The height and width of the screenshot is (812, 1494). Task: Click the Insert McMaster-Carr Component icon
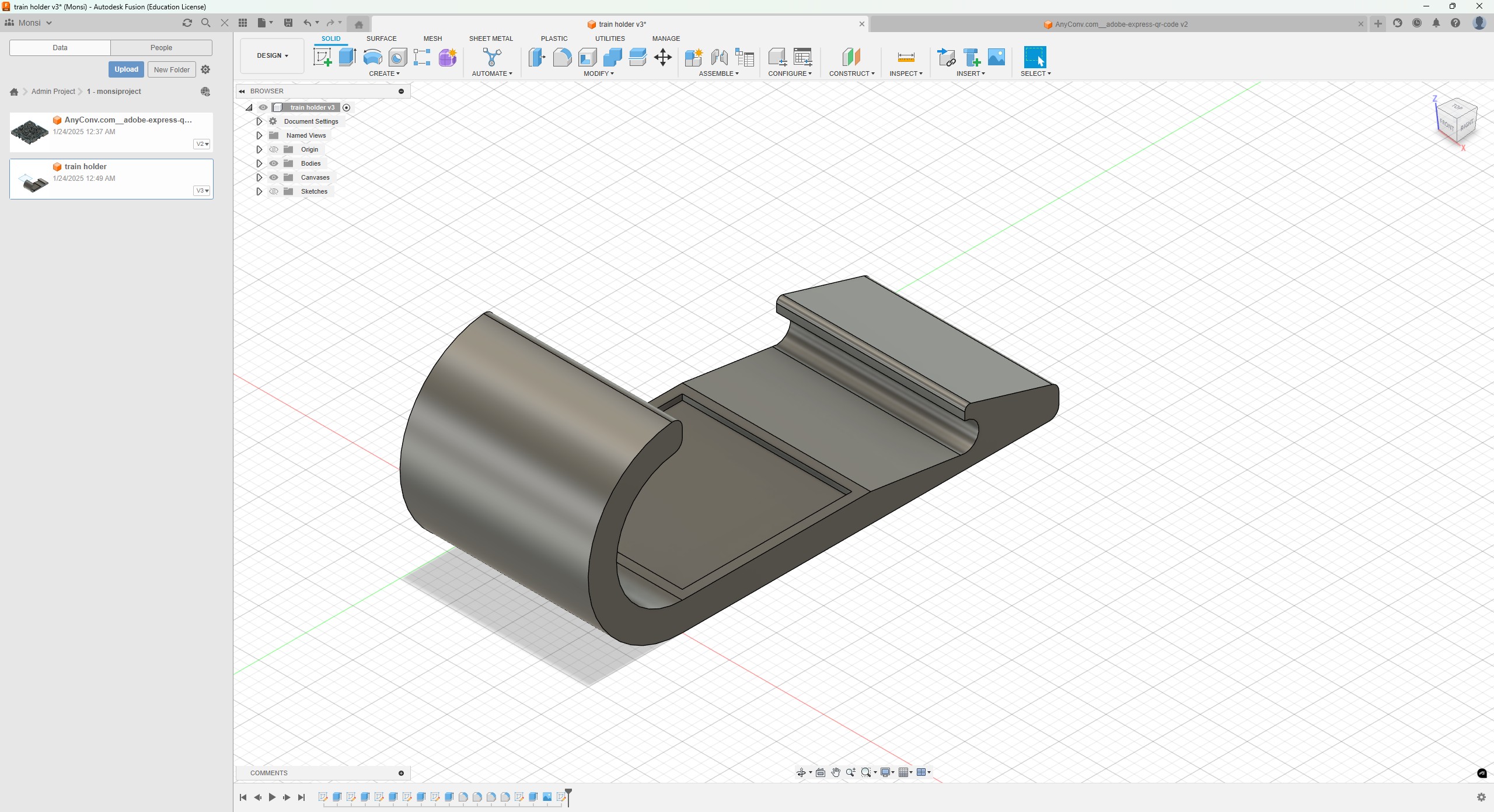pos(972,57)
